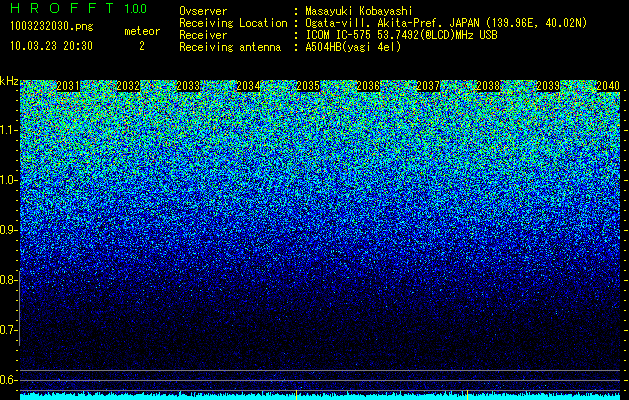Click observer name Masayuki Kobayashi
The width and height of the screenshot is (629, 400).
[x=359, y=11]
